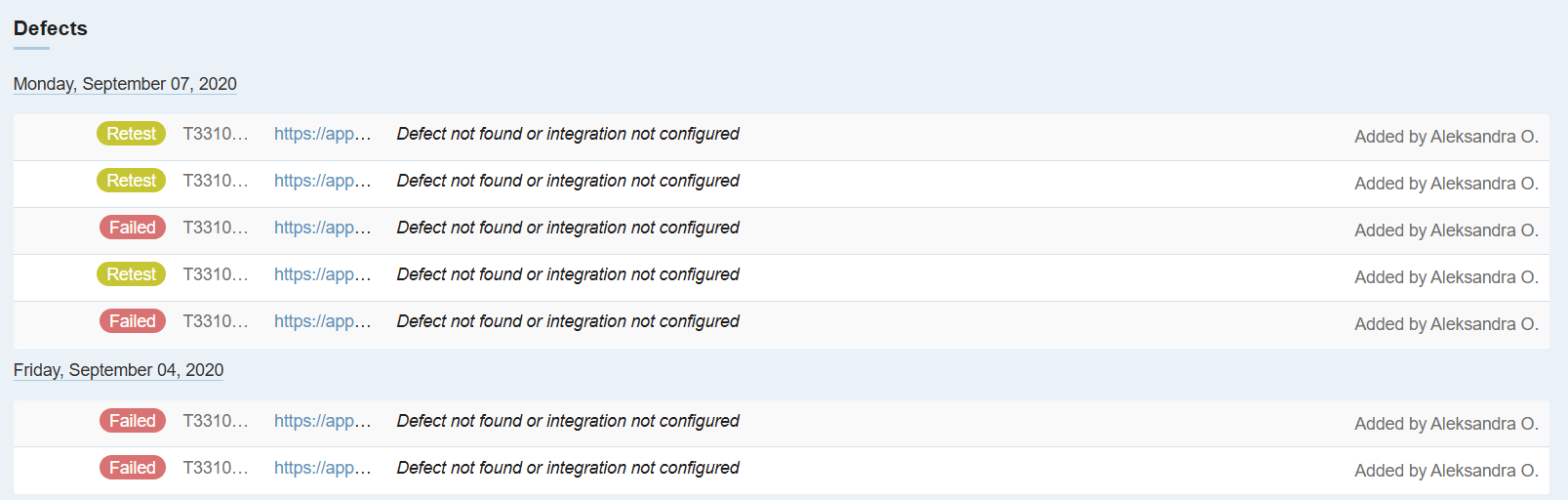This screenshot has height=500, width=1568.
Task: Visit the https://app link in last Friday row
Action: coord(322,468)
